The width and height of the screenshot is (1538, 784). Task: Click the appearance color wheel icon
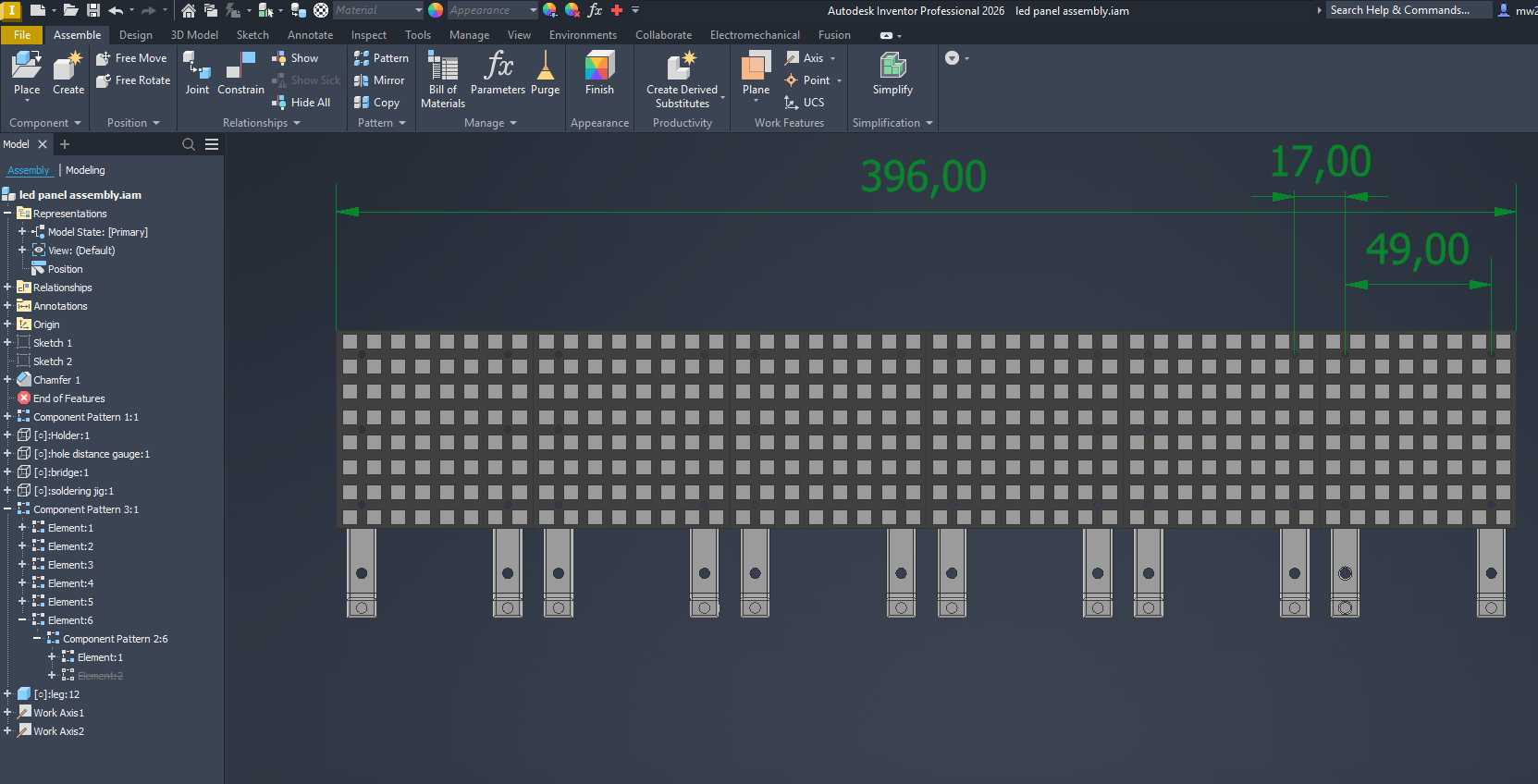click(x=436, y=10)
